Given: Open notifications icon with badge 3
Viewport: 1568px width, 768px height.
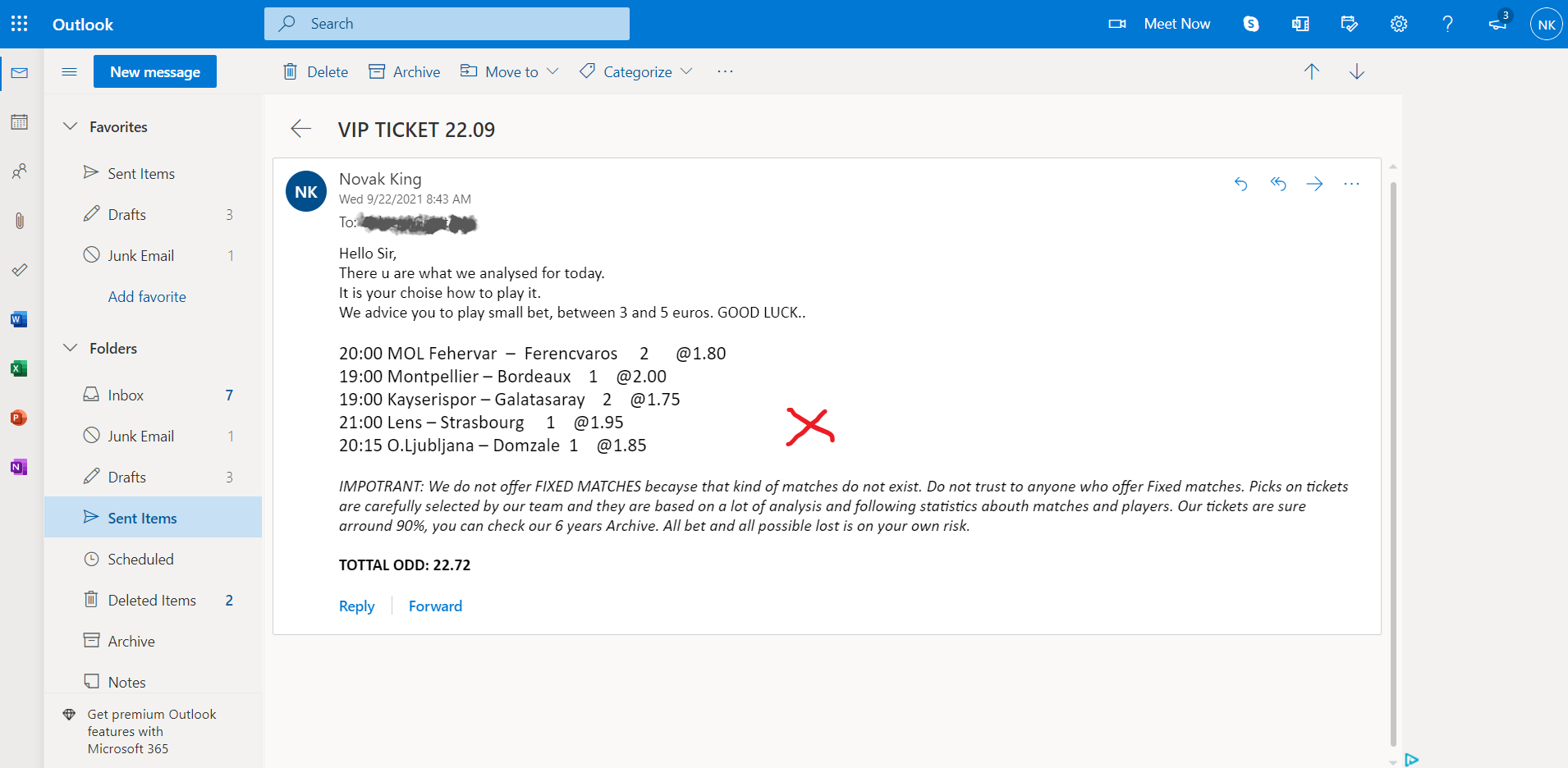Looking at the screenshot, I should pyautogui.click(x=1499, y=22).
